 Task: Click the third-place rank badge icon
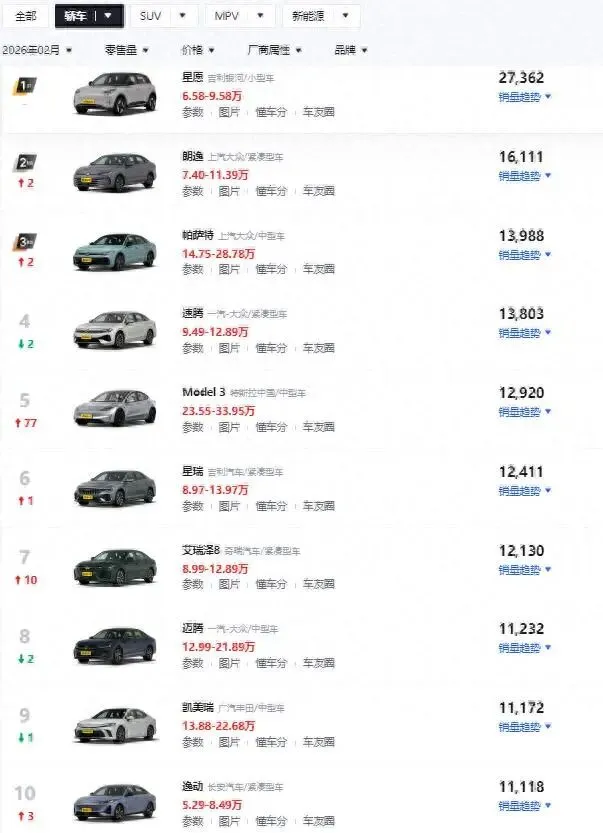[x=25, y=242]
